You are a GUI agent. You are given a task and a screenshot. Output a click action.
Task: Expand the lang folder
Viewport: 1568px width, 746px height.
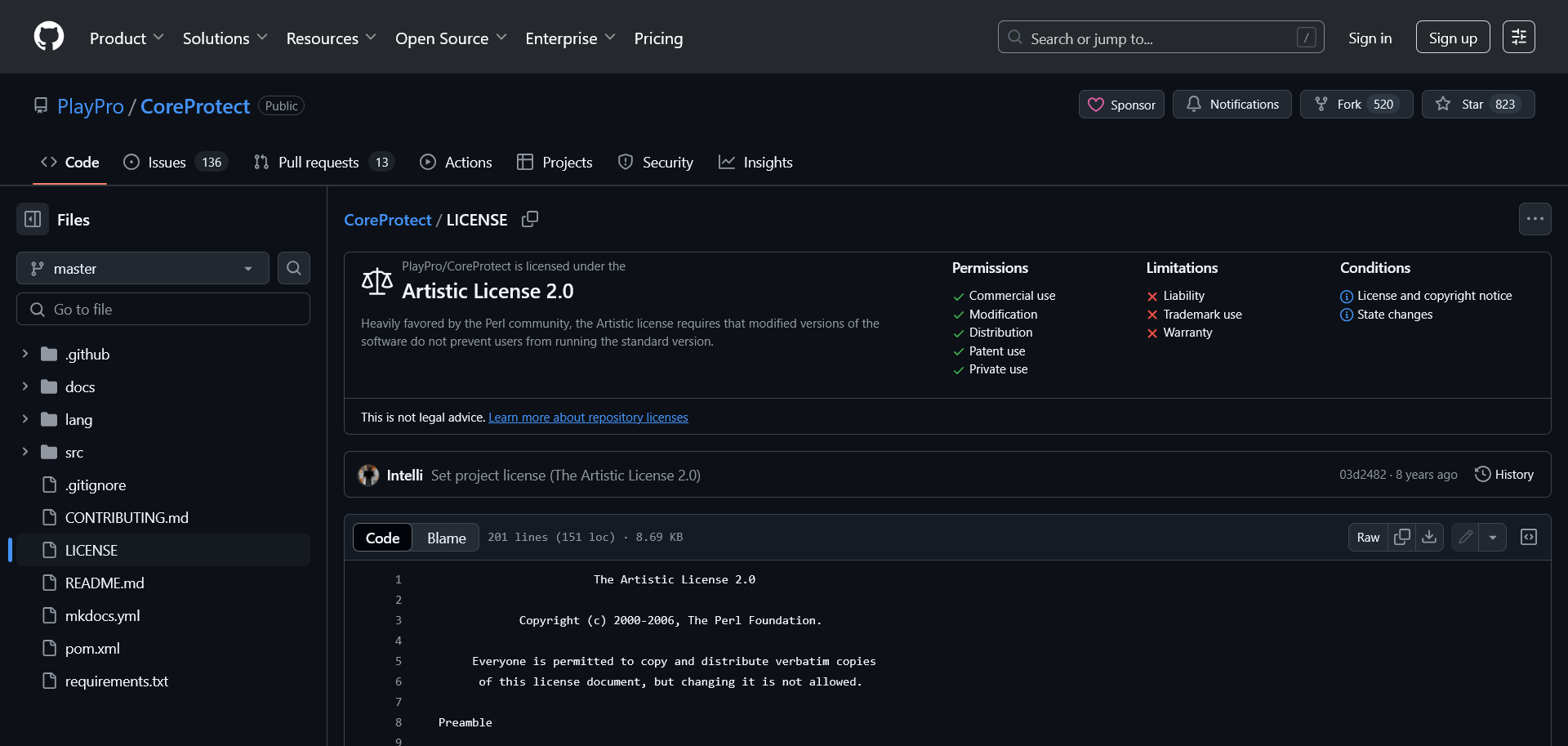[25, 419]
